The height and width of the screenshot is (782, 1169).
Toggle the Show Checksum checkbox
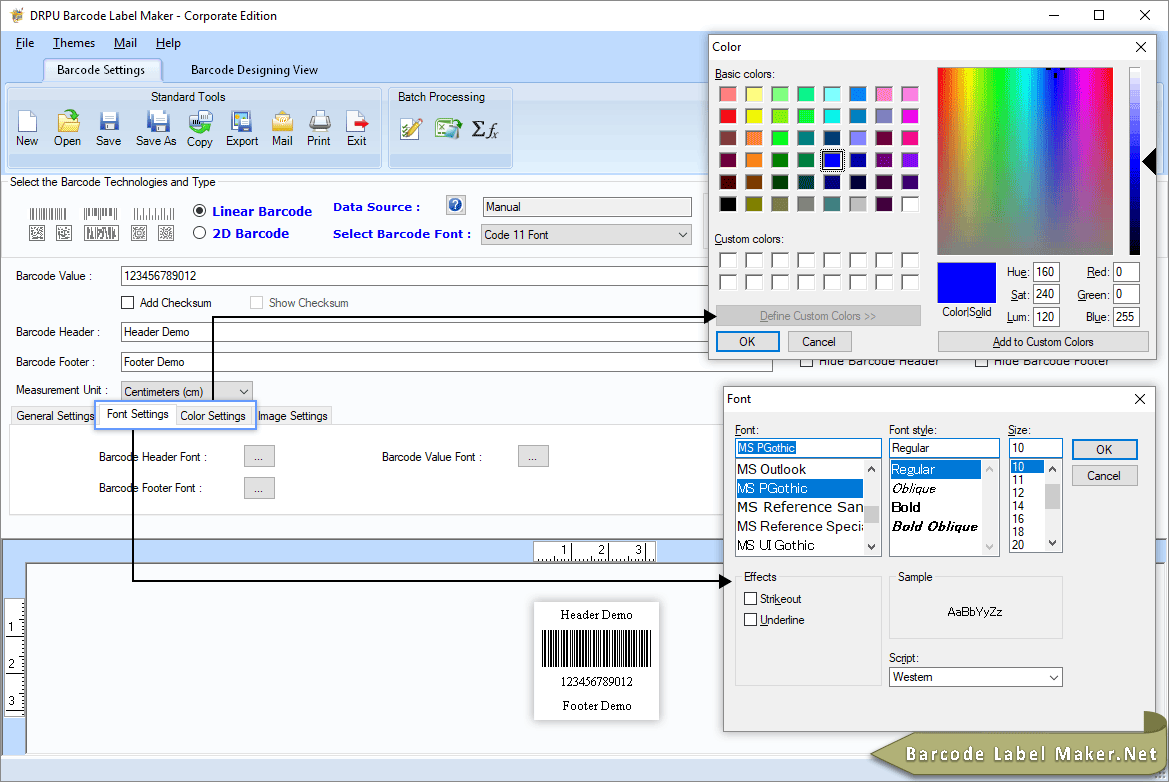click(256, 303)
